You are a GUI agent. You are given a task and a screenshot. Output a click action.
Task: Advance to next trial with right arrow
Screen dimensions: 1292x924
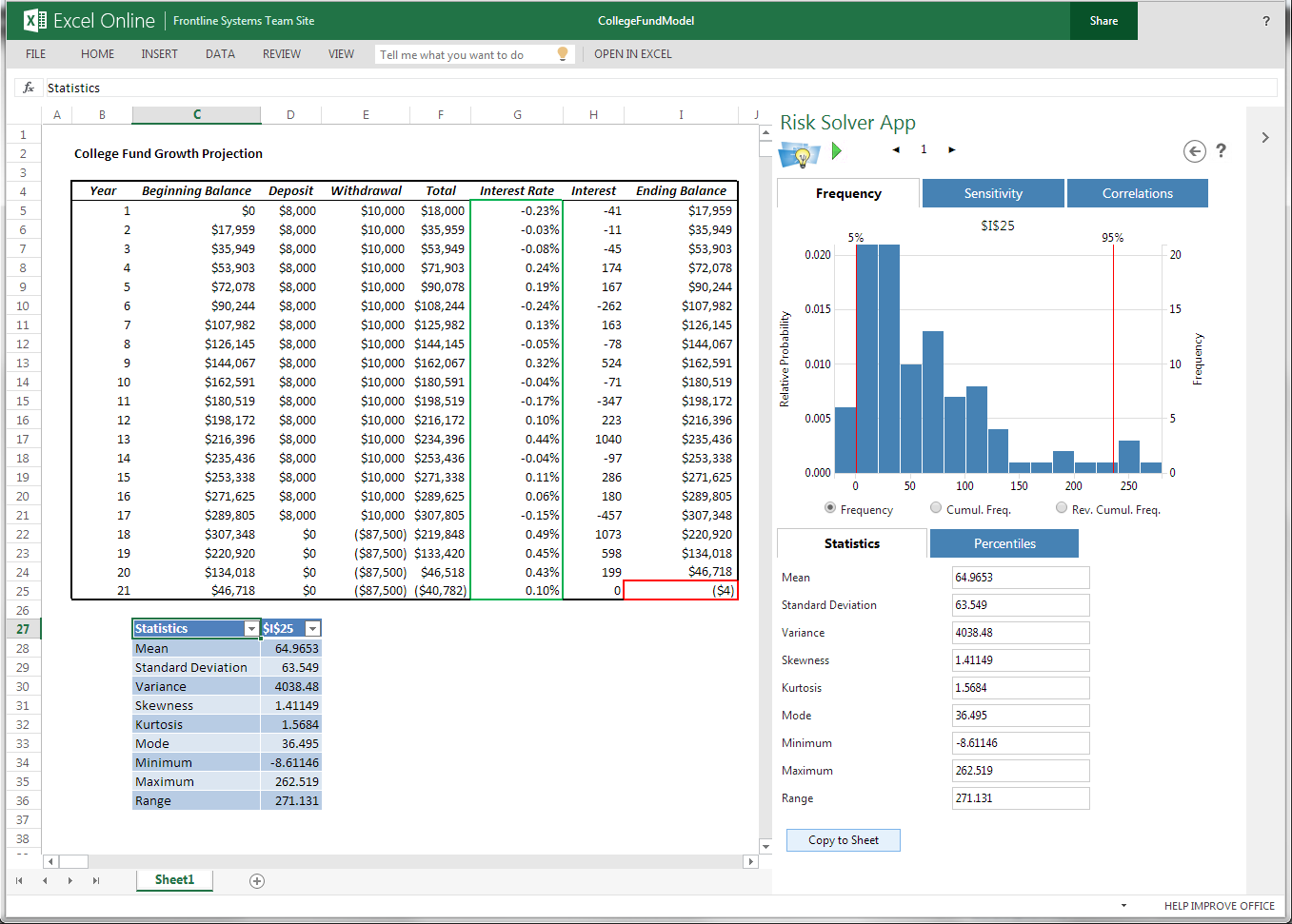tap(951, 149)
